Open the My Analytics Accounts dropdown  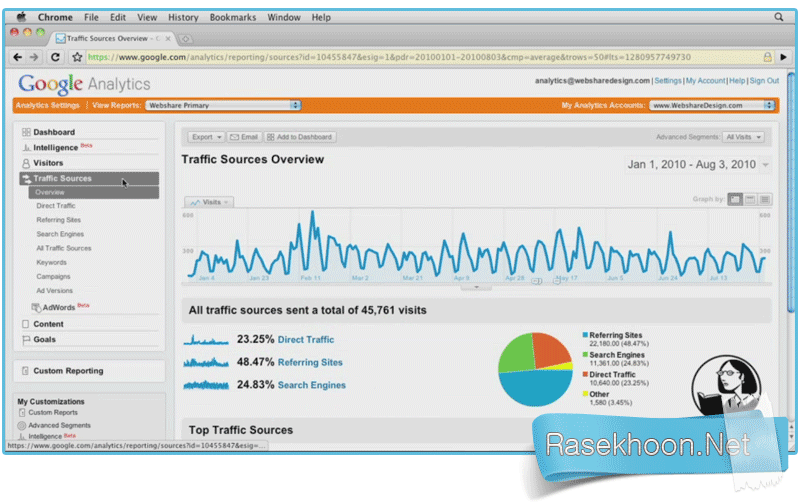(712, 105)
